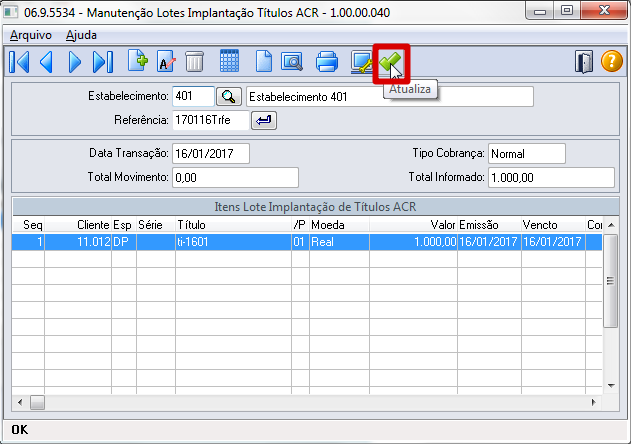The image size is (631, 444).
Task: Click the Emissão column header
Action: coord(489,225)
